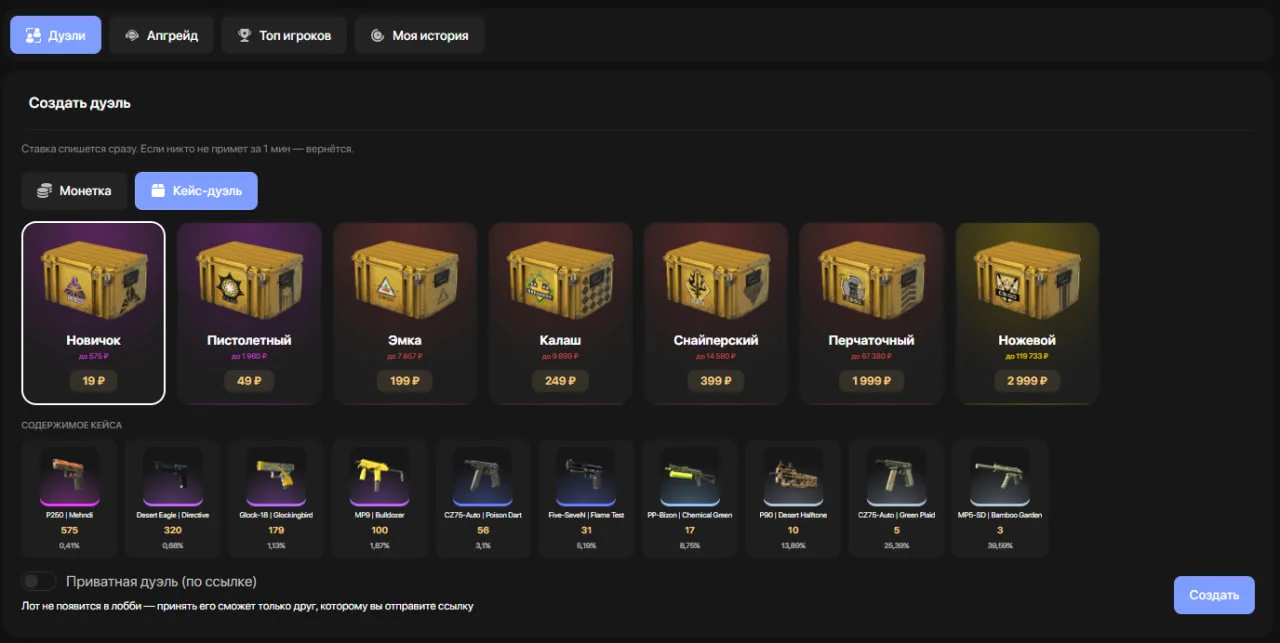Viewport: 1280px width, 643px height.
Task: Click the Desert Eagle | Directive skin image
Action: [x=173, y=476]
